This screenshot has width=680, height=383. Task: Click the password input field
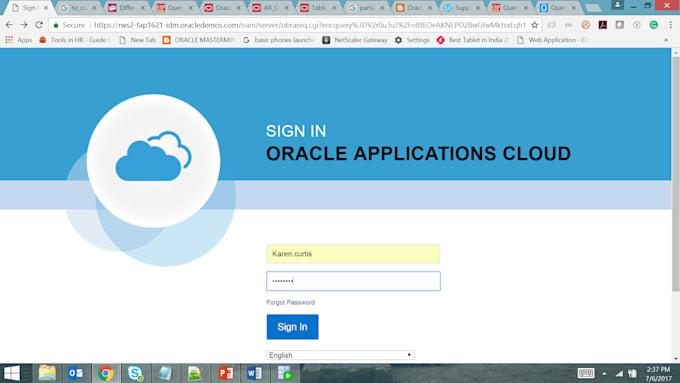point(353,281)
